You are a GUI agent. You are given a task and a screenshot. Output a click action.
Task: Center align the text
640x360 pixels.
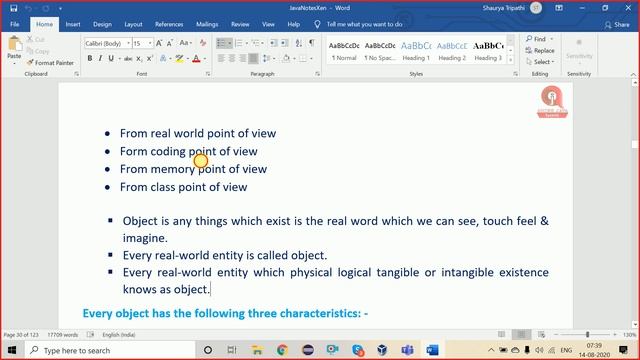point(232,59)
